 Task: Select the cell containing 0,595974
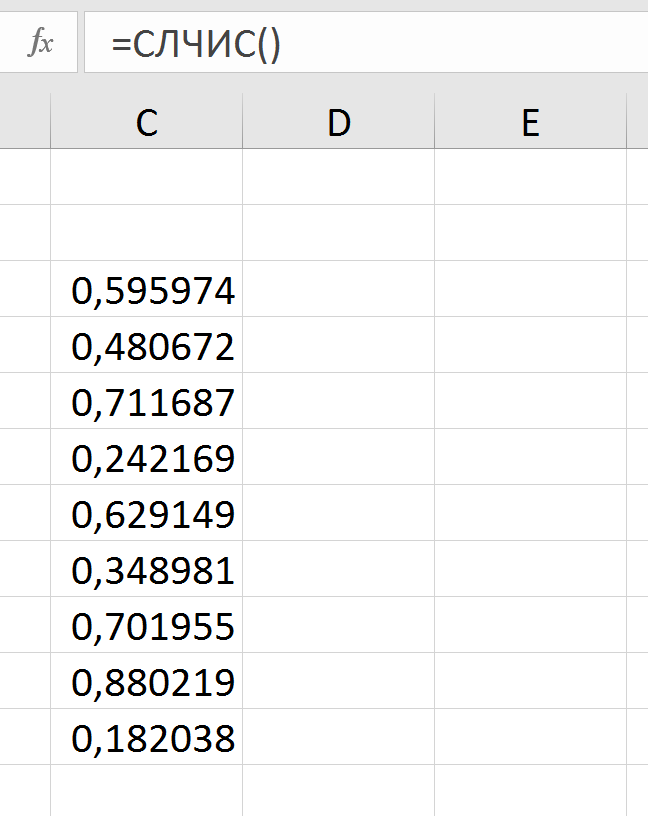(147, 289)
